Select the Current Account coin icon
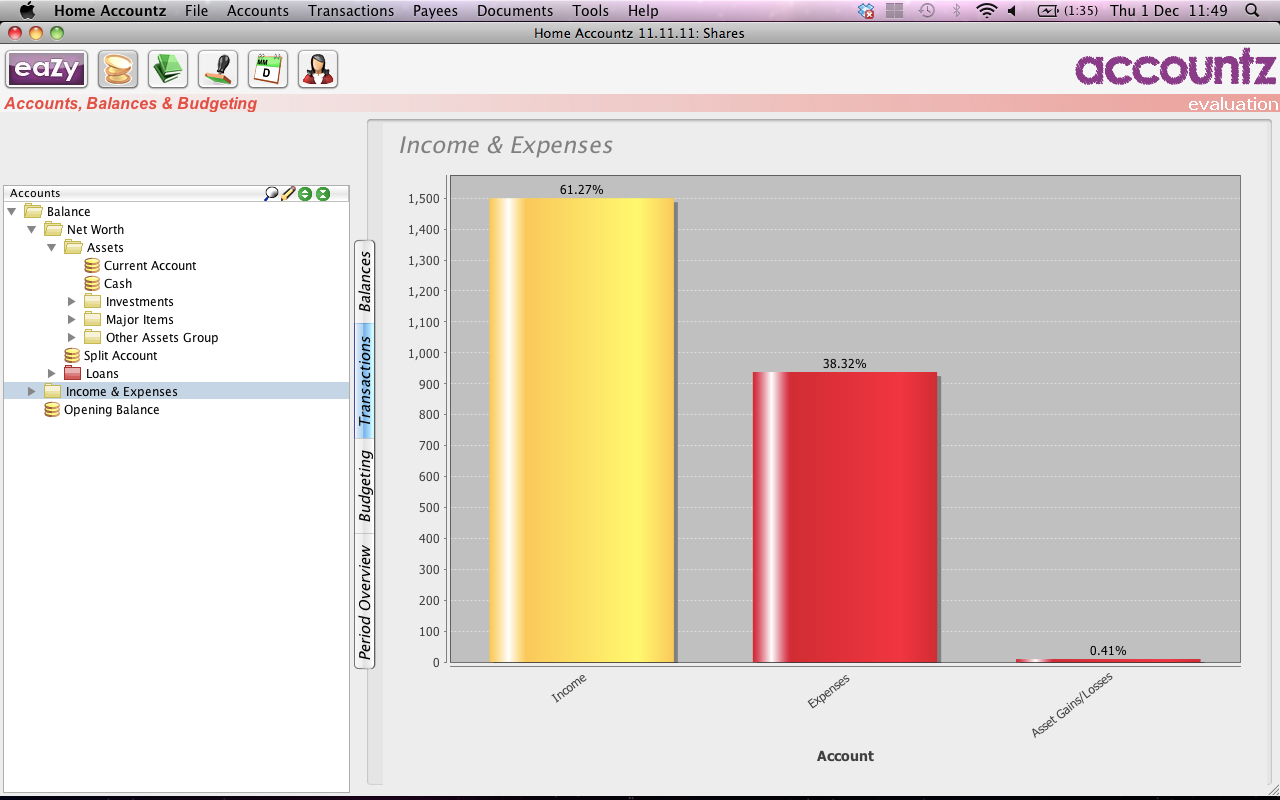This screenshot has width=1280, height=800. click(x=92, y=265)
